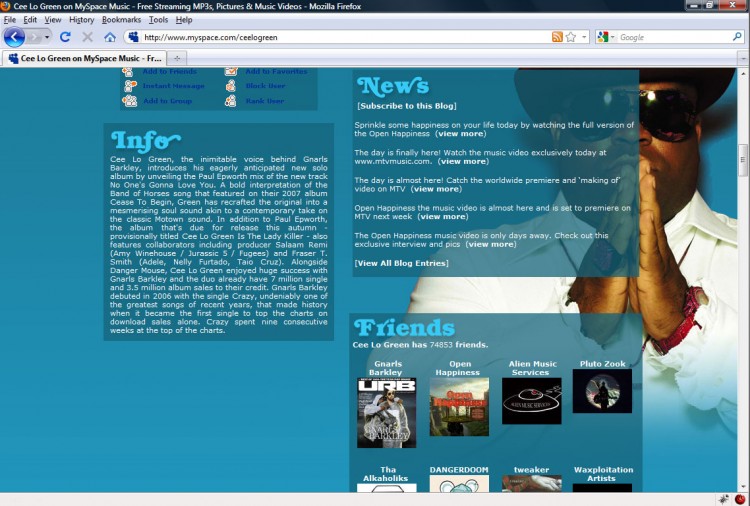Click view more after 'the Open Happiness'

(461, 134)
